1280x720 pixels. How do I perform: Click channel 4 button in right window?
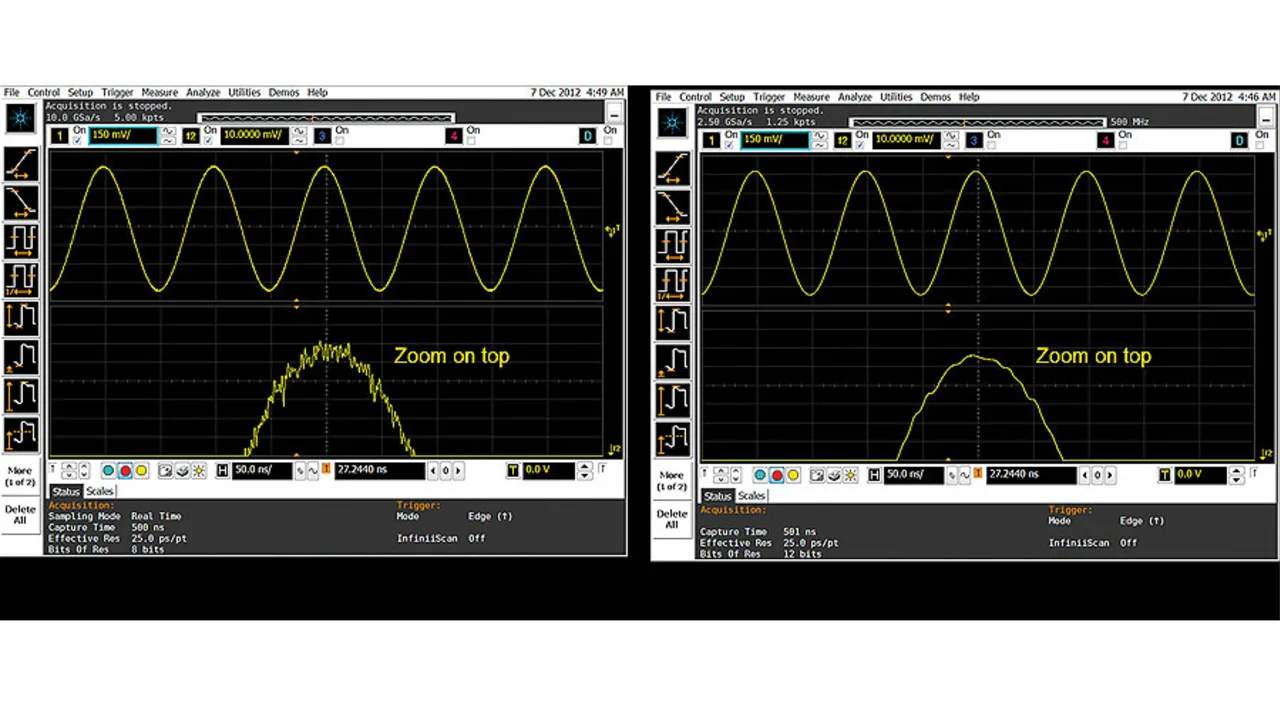[1106, 141]
